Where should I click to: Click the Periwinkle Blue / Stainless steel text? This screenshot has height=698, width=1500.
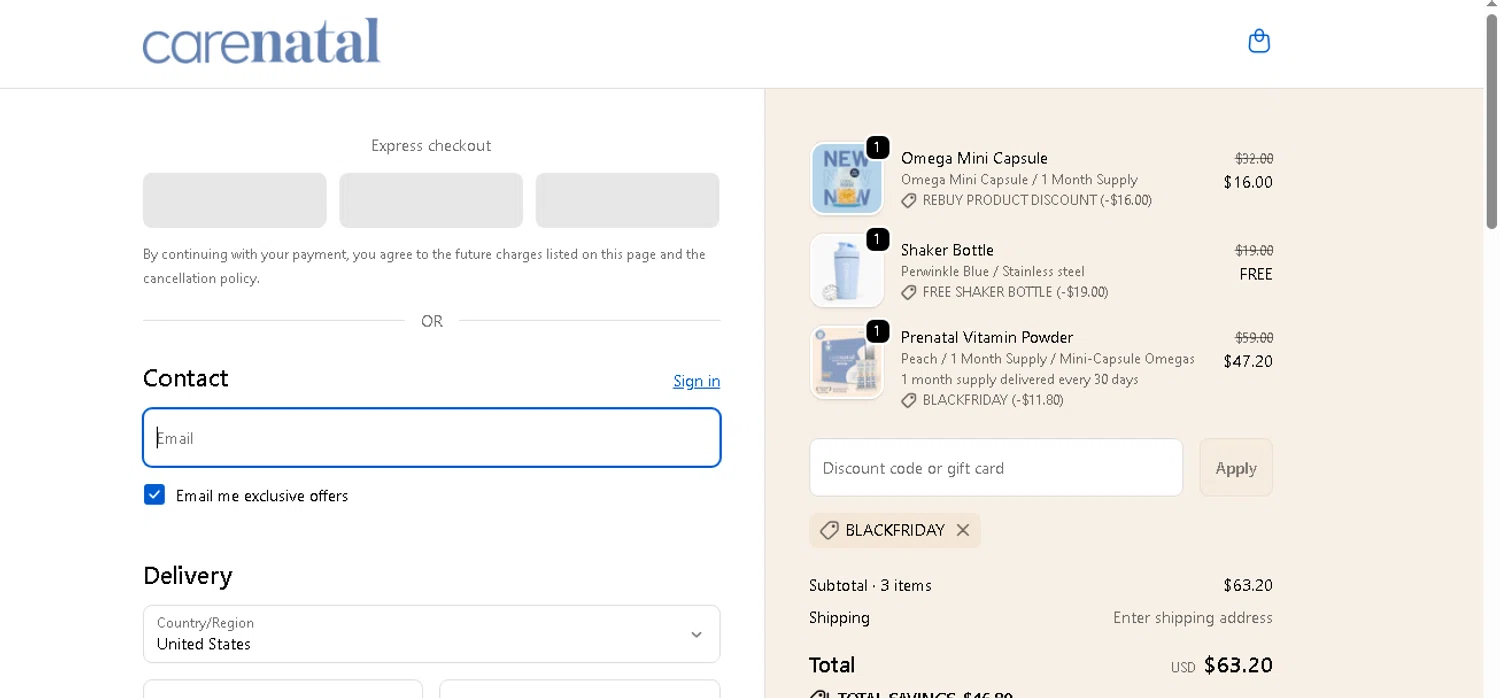(x=993, y=272)
